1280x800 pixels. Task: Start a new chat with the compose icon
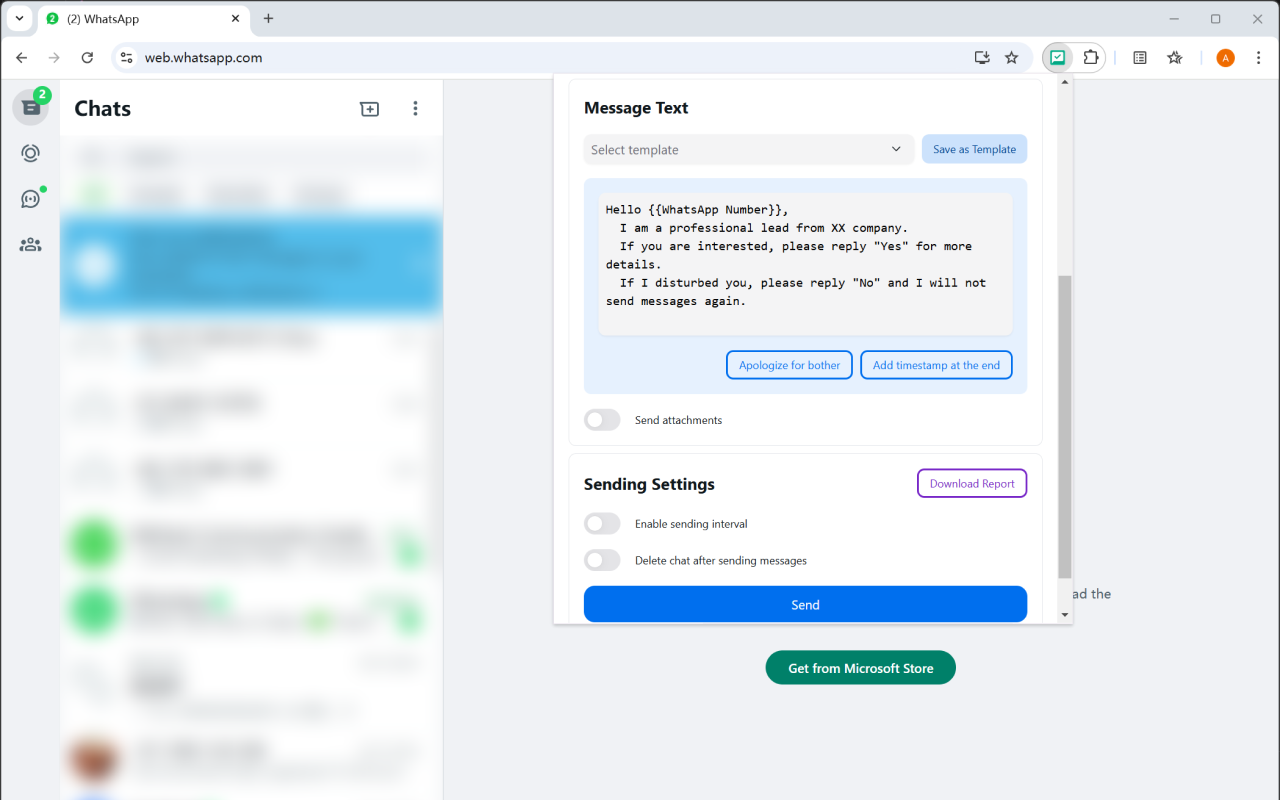[369, 109]
